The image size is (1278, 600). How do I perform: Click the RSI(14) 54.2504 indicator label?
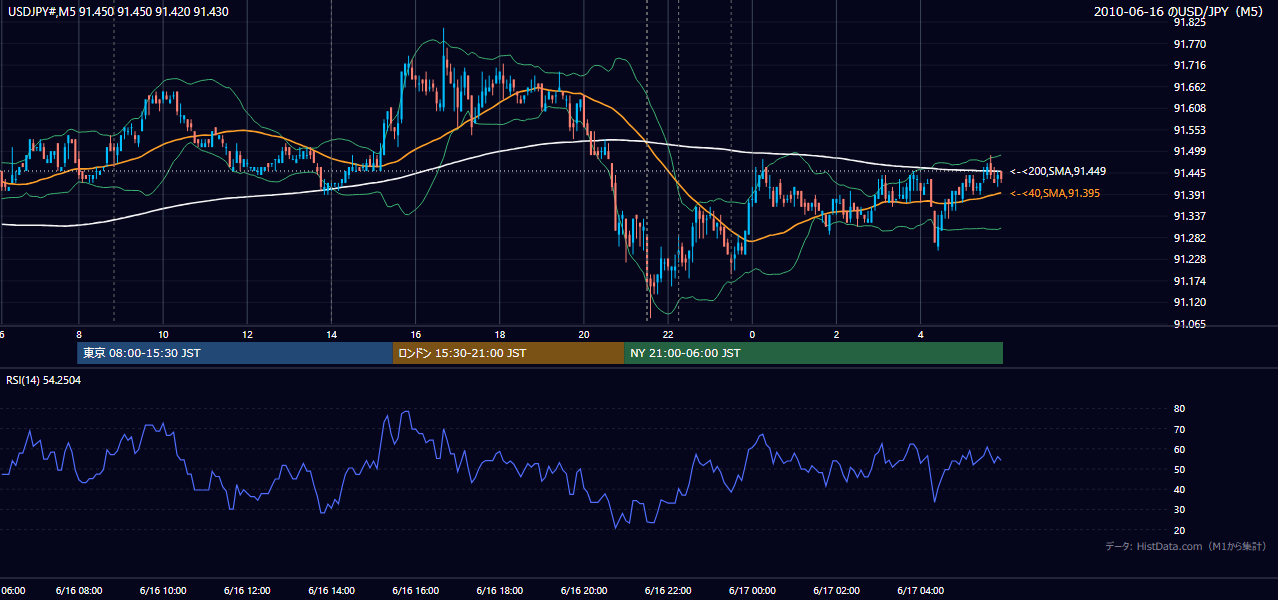click(x=44, y=380)
